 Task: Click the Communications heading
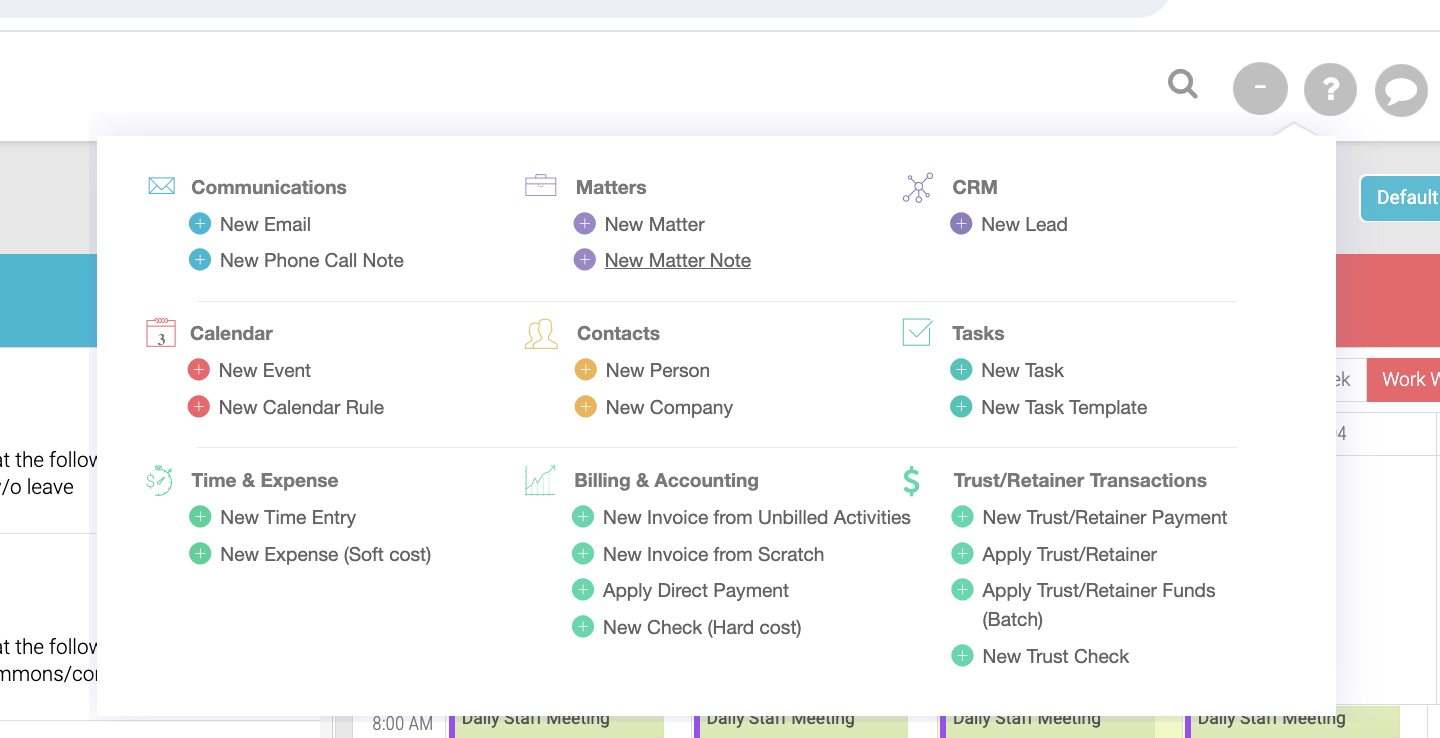click(269, 187)
